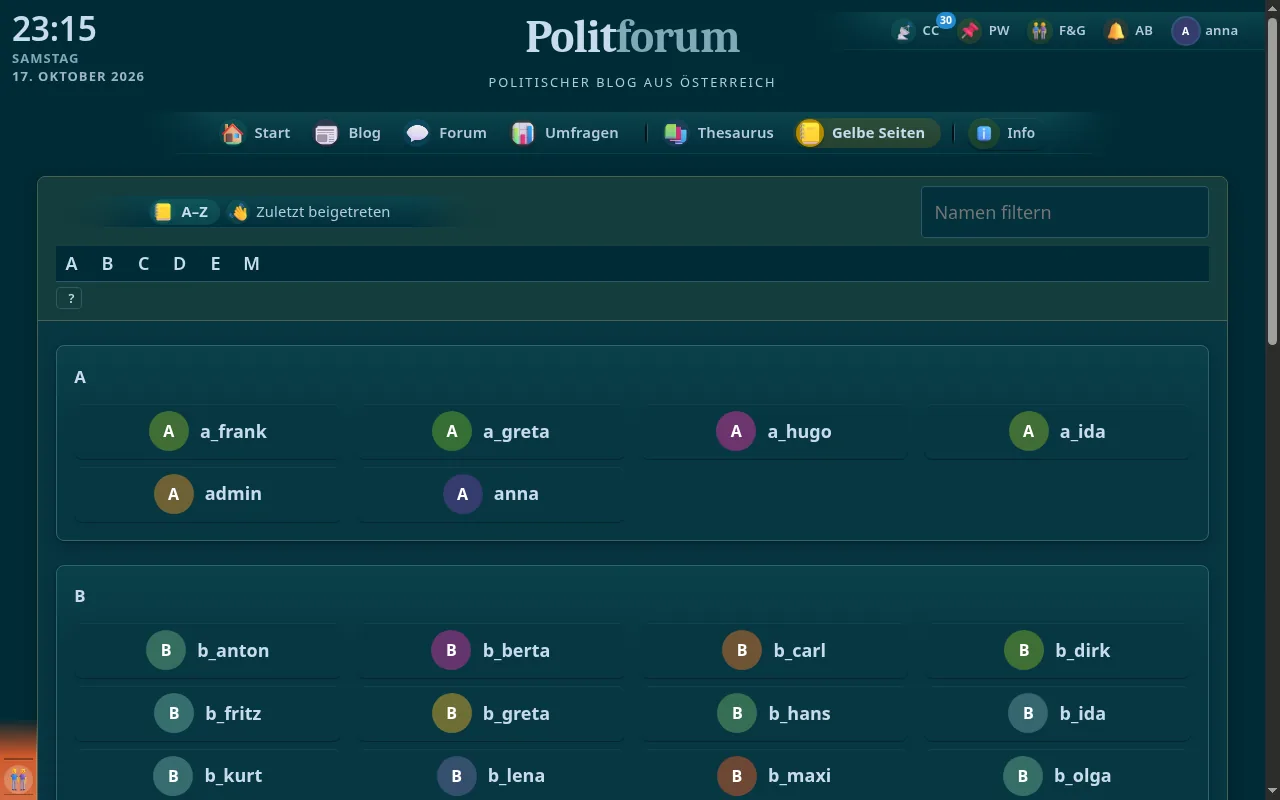This screenshot has width=1280, height=800.
Task: Open user b_dirk's profile
Action: (1057, 650)
